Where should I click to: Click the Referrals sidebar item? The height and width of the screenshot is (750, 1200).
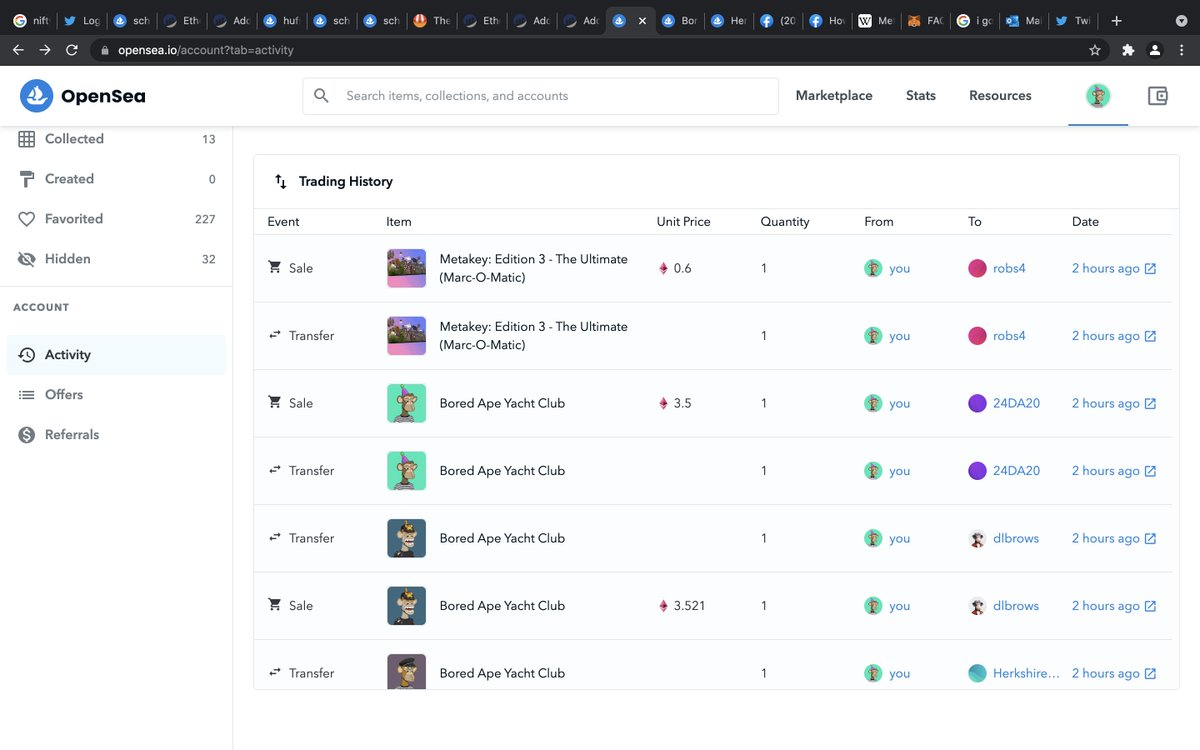pos(116,435)
